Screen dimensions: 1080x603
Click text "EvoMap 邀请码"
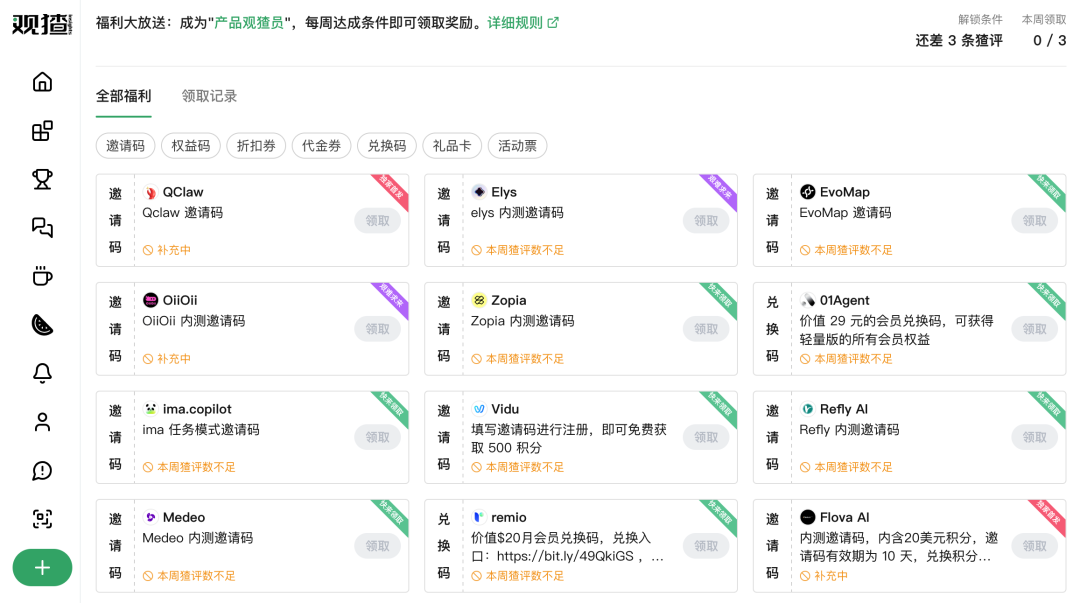point(845,213)
